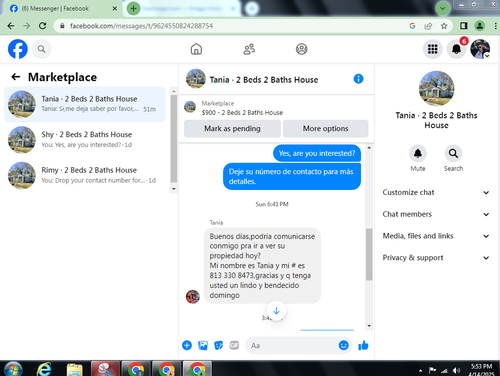The image size is (500, 376).
Task: Launch Internet Explorer from taskbar
Action: coord(44,369)
